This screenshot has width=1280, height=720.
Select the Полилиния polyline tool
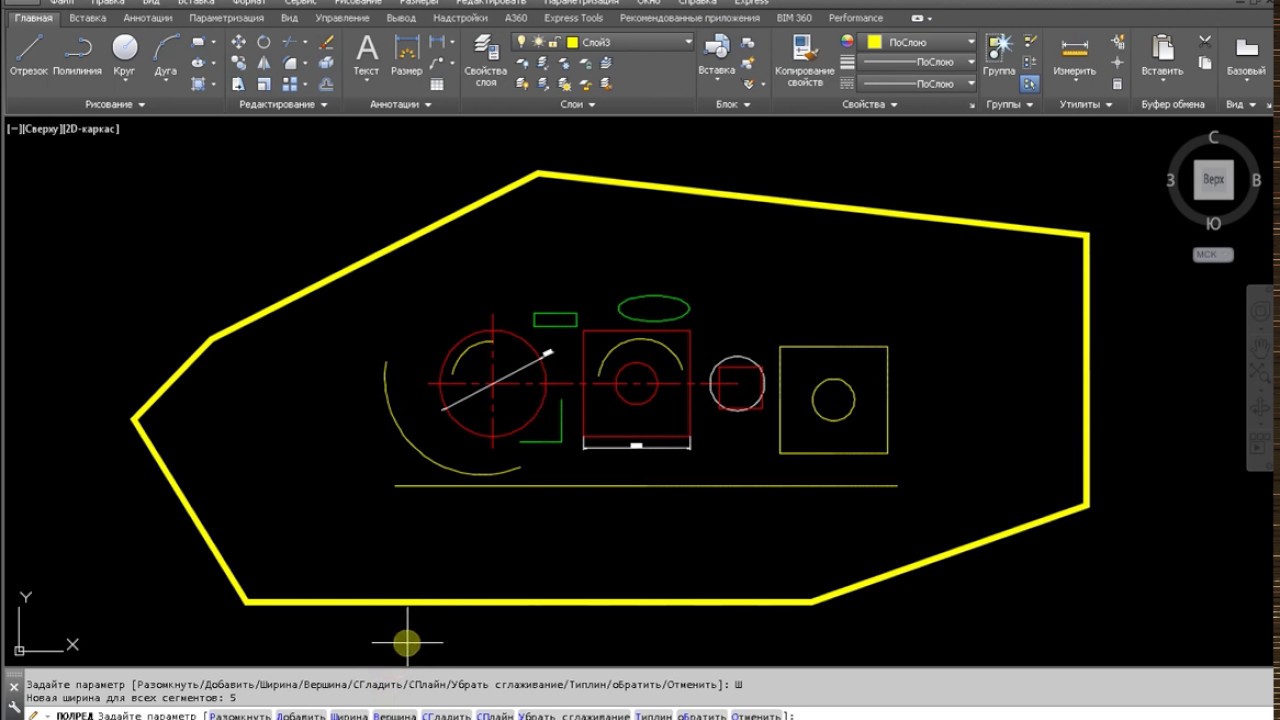(x=77, y=55)
